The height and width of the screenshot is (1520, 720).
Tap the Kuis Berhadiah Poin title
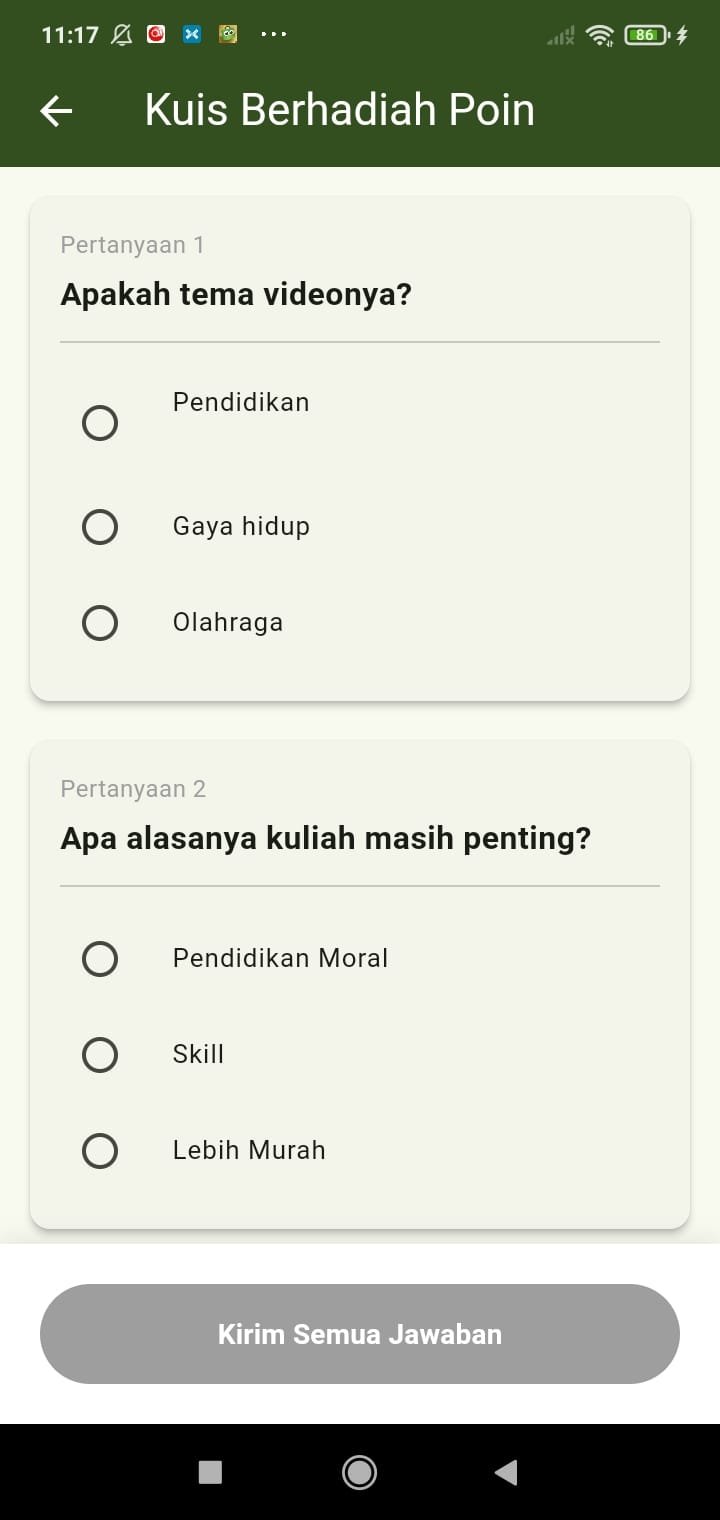[339, 110]
